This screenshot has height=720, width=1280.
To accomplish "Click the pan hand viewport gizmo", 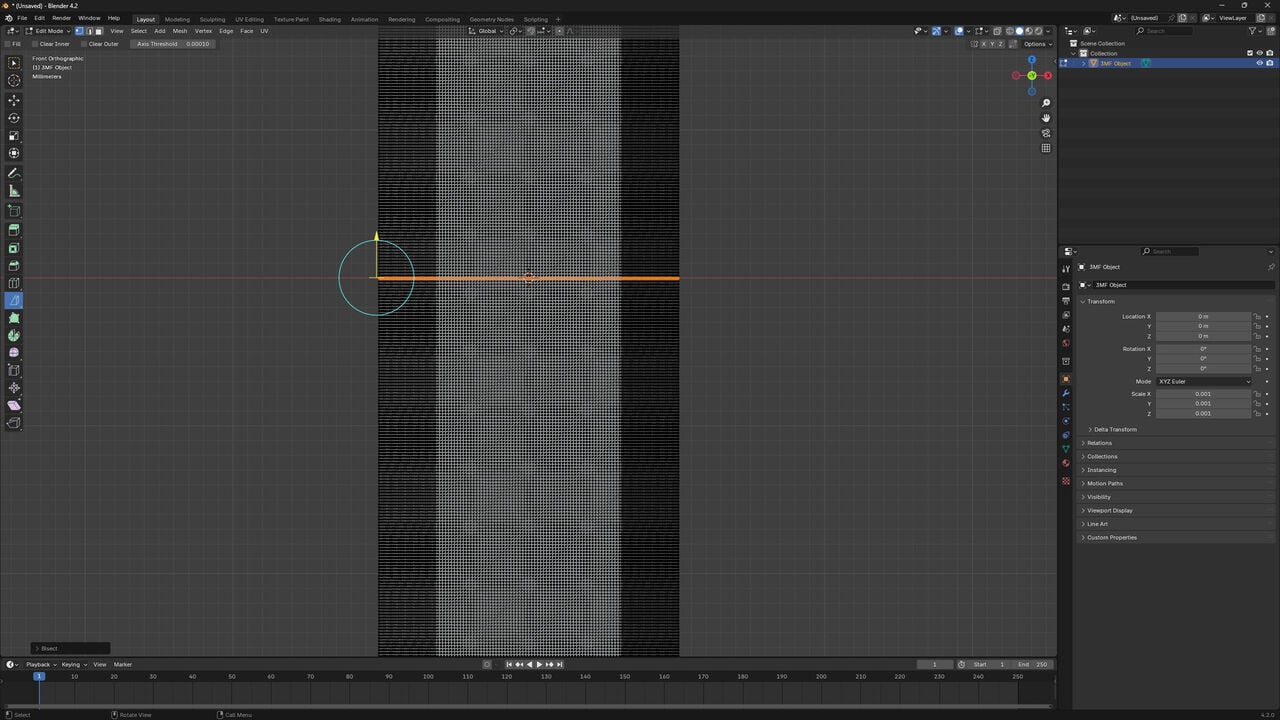I will point(1046,118).
